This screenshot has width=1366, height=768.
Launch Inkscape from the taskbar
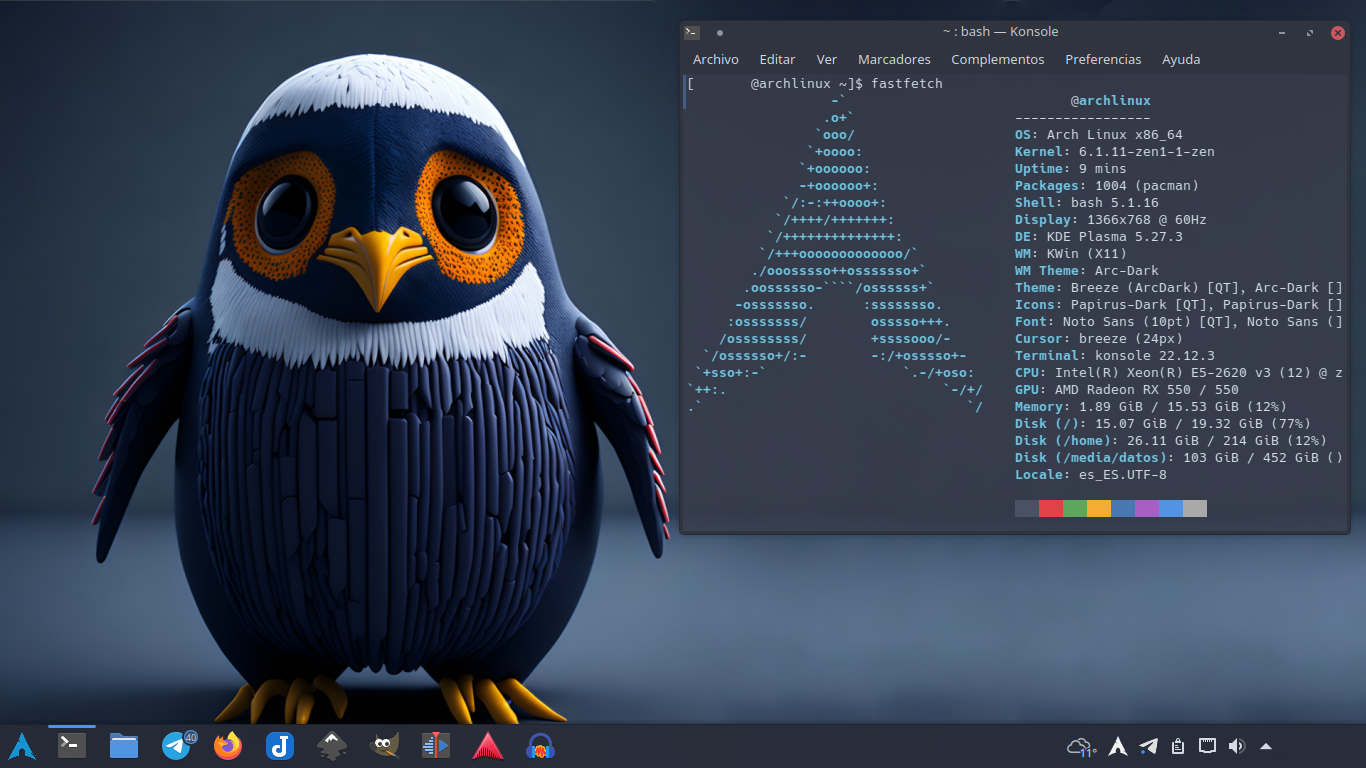point(332,746)
